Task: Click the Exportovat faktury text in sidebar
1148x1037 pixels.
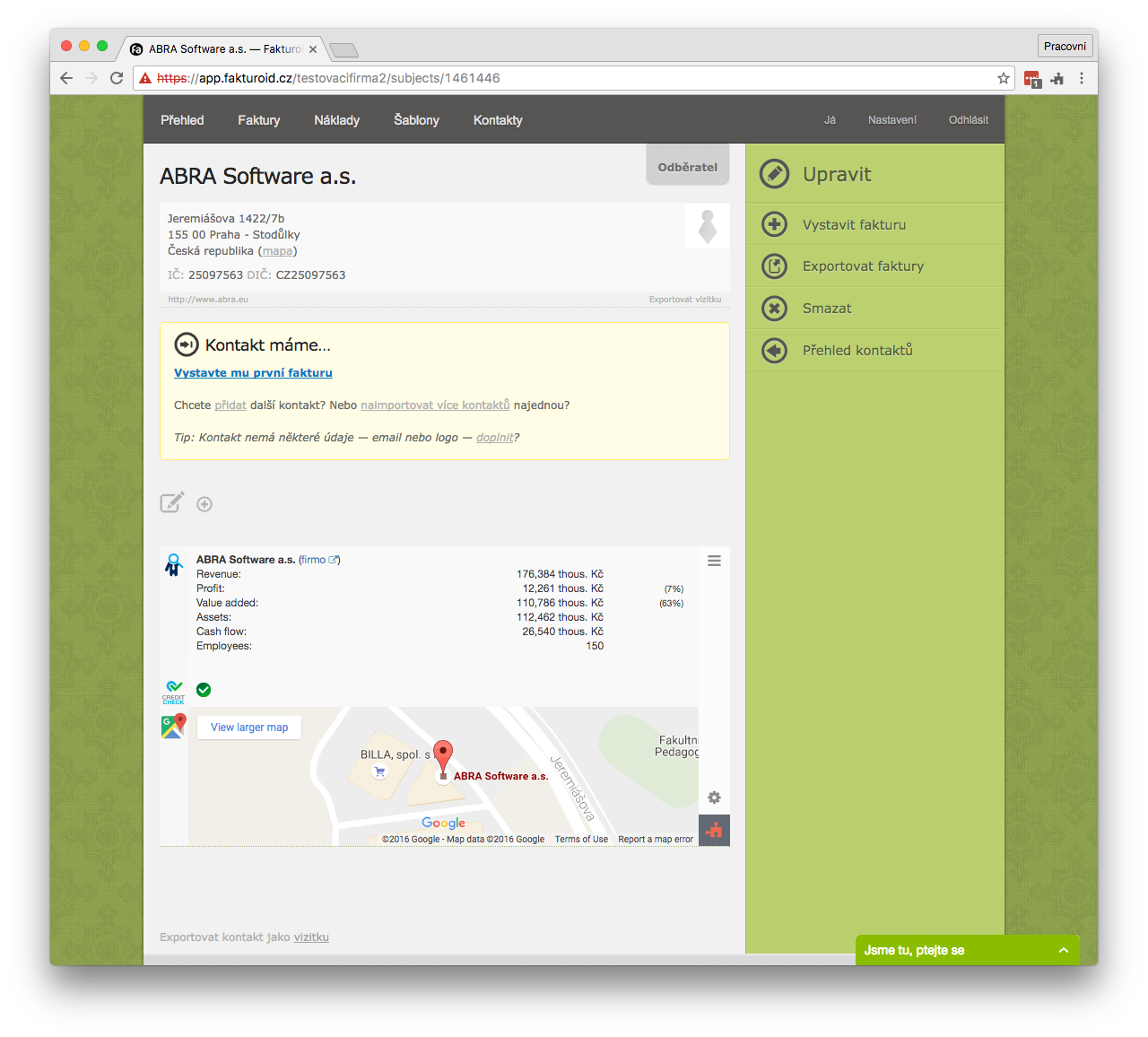Action: coord(863,266)
